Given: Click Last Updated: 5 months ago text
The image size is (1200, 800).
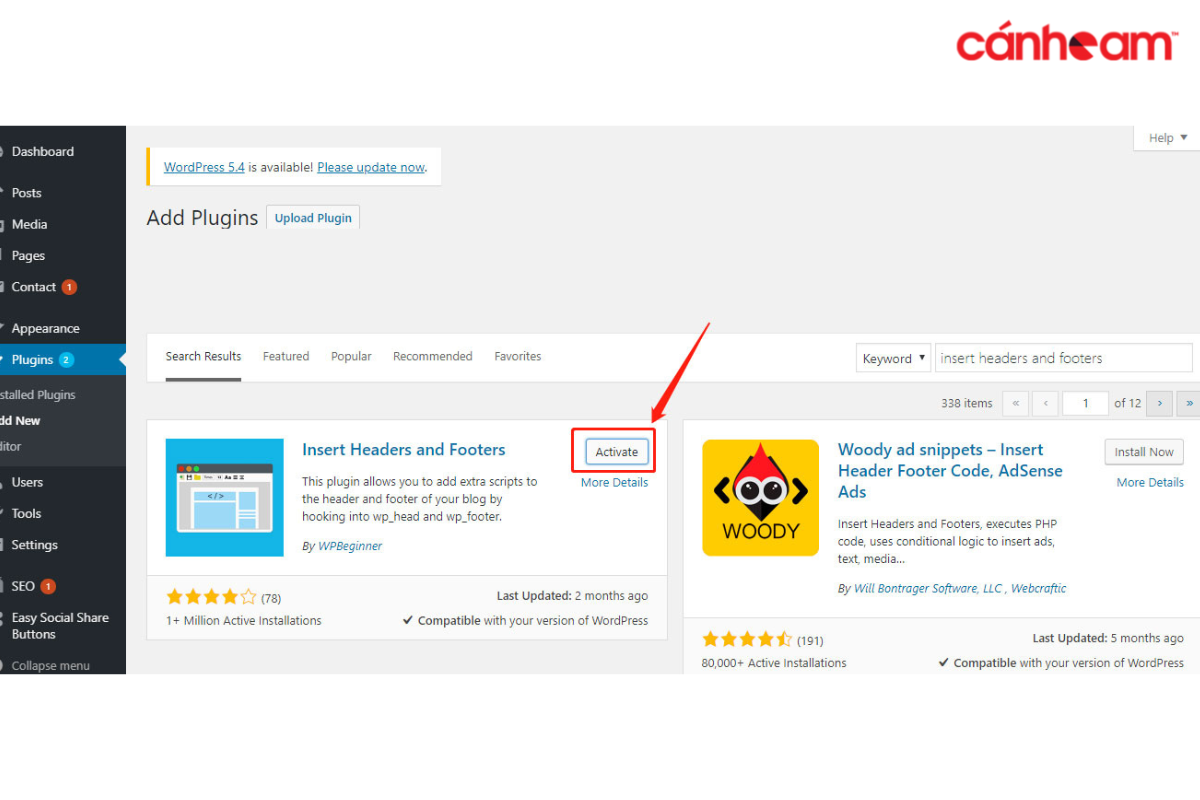Looking at the screenshot, I should (1108, 639).
